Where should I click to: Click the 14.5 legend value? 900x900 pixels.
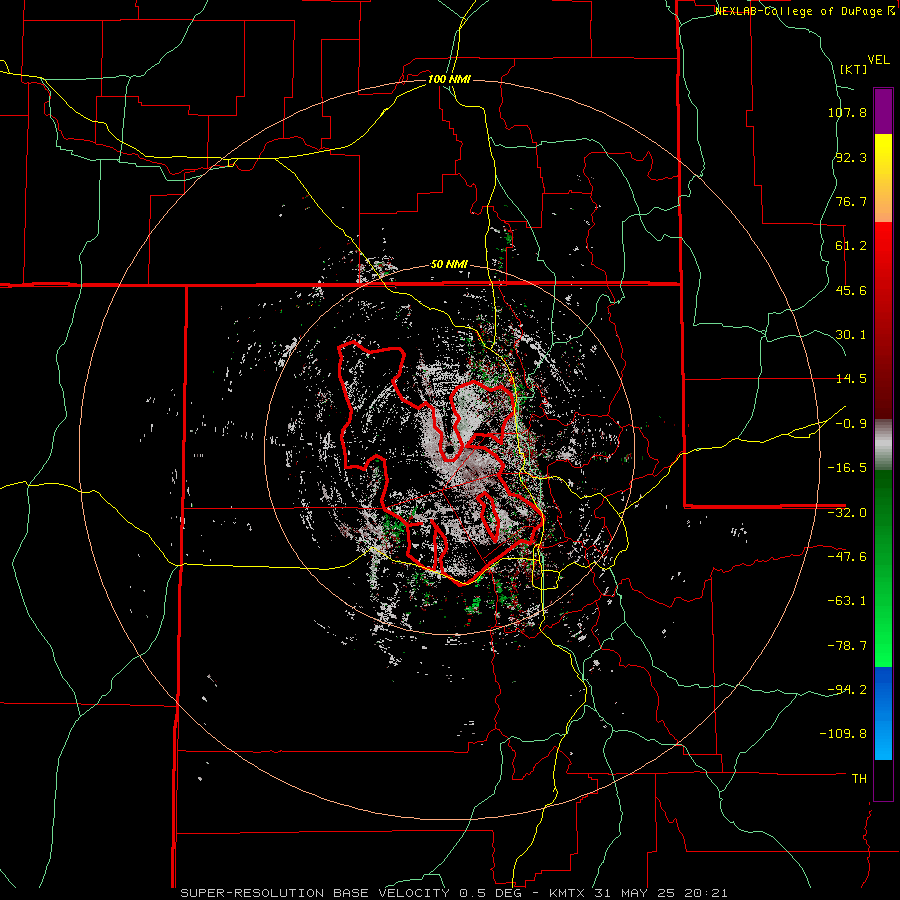click(851, 379)
